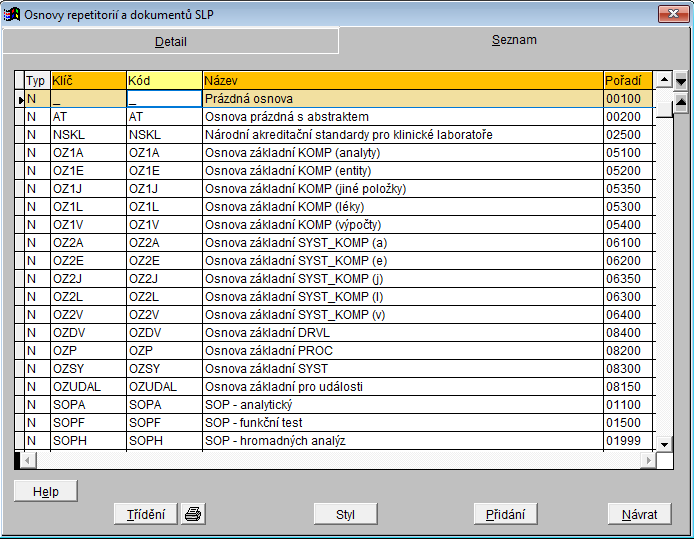Open Help with the Help button
Viewport: 694px width, 540px height.
click(45, 491)
